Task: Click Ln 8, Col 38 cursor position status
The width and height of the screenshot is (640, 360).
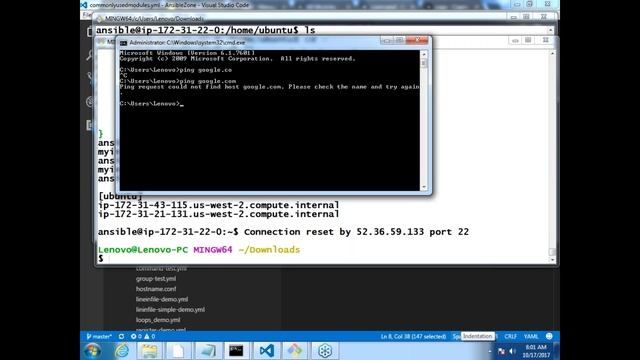Action: (413, 336)
